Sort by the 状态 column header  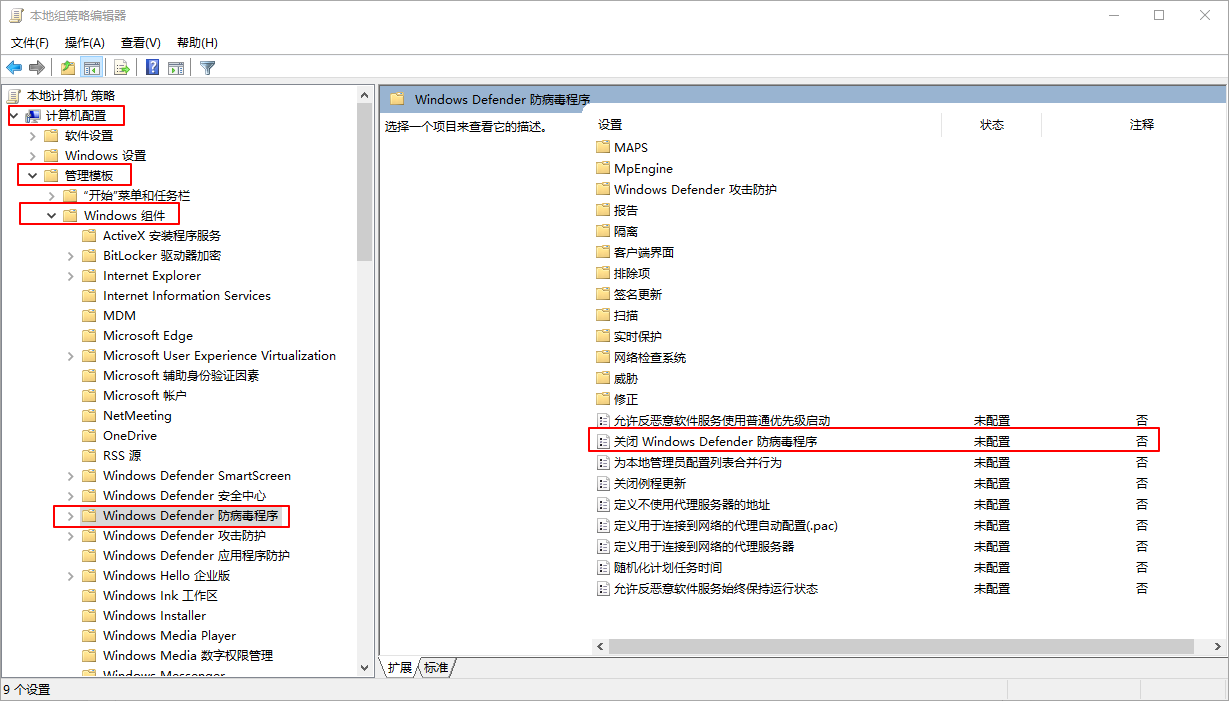pyautogui.click(x=991, y=125)
